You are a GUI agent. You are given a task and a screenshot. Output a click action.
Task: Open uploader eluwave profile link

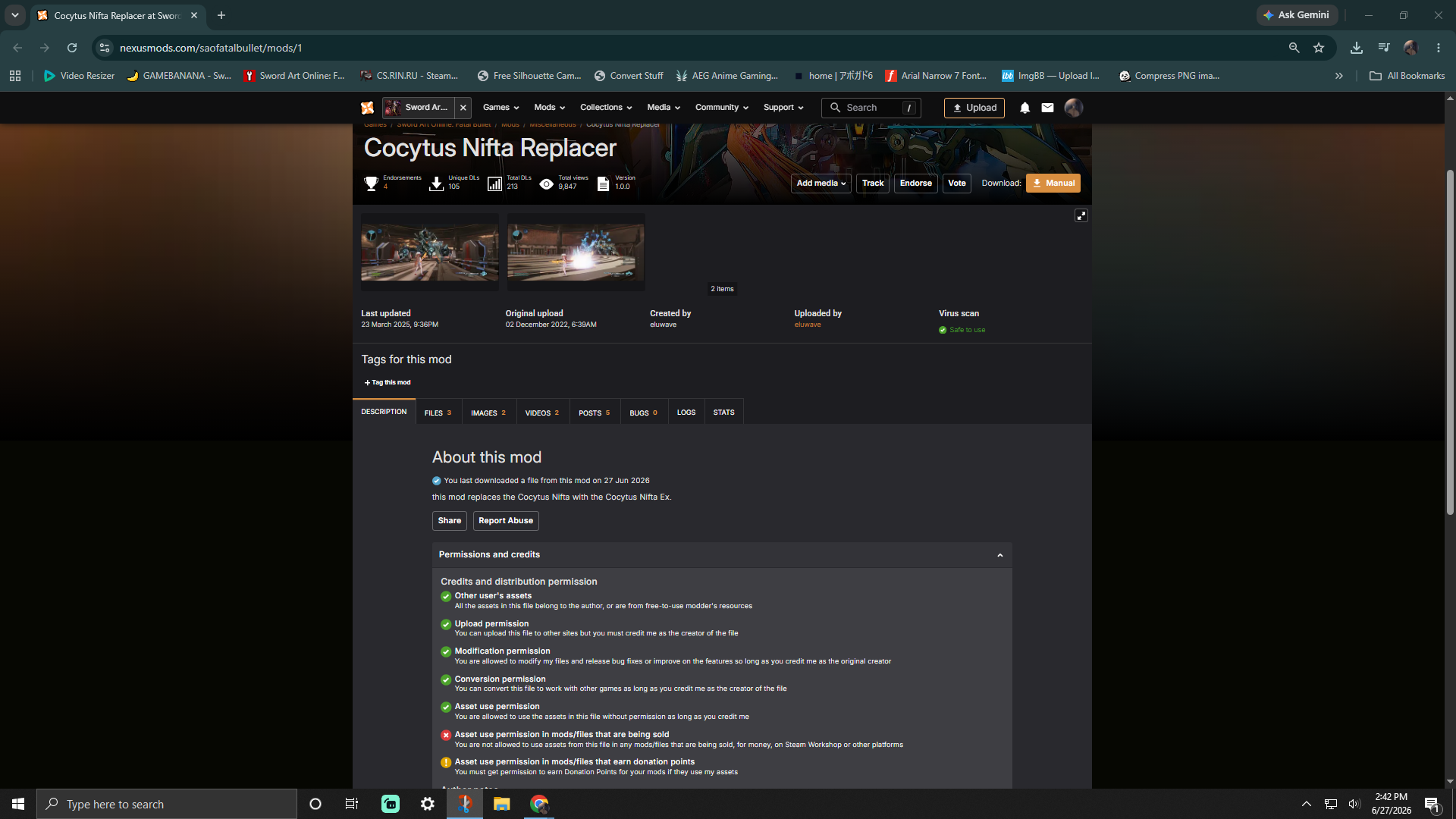pos(808,325)
